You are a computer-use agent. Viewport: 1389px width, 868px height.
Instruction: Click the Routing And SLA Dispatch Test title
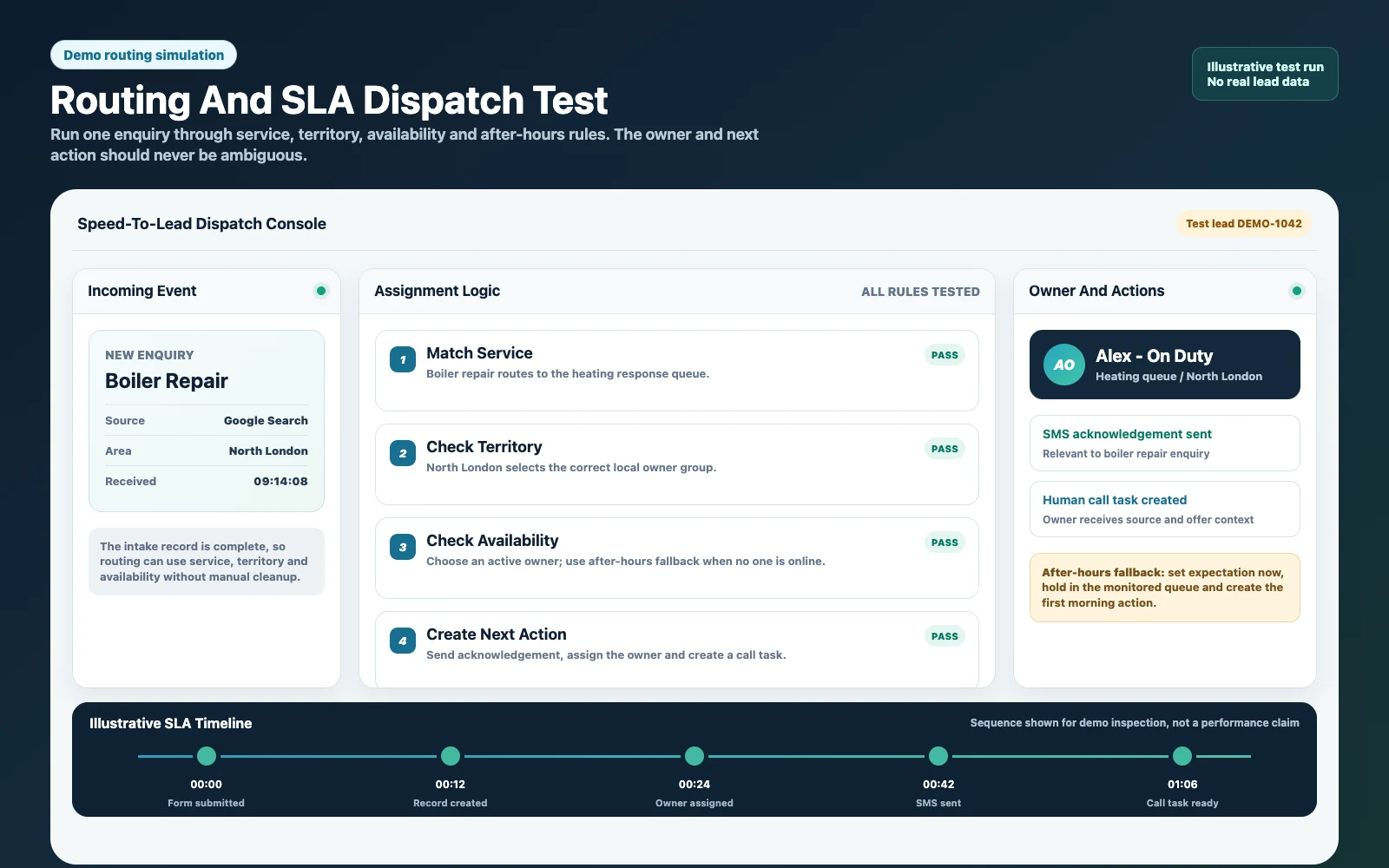329,101
